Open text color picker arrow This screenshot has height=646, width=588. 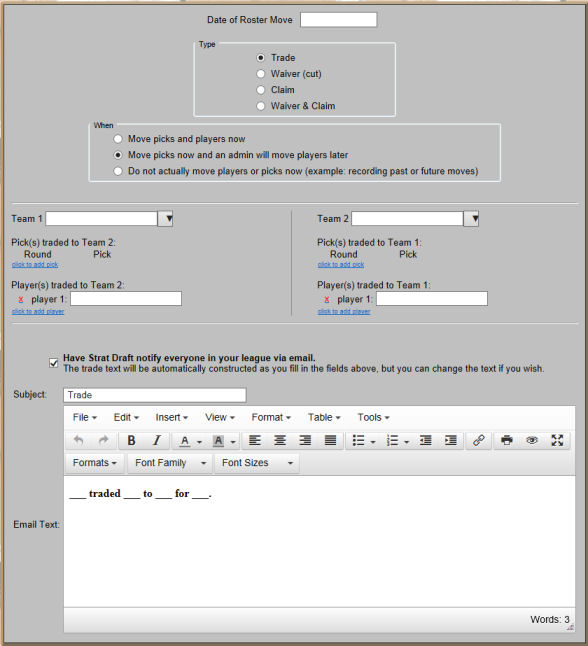(x=199, y=442)
